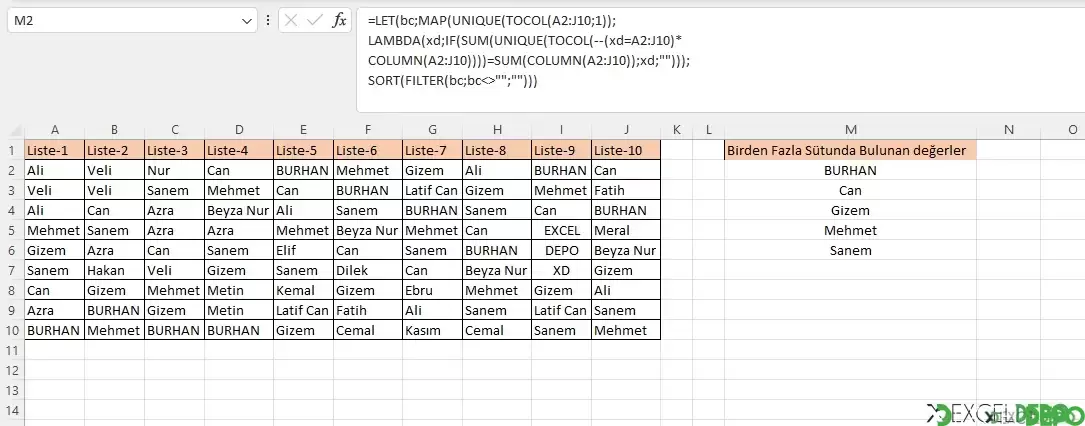Click the ExcelDepo logo watermark

[1005, 414]
